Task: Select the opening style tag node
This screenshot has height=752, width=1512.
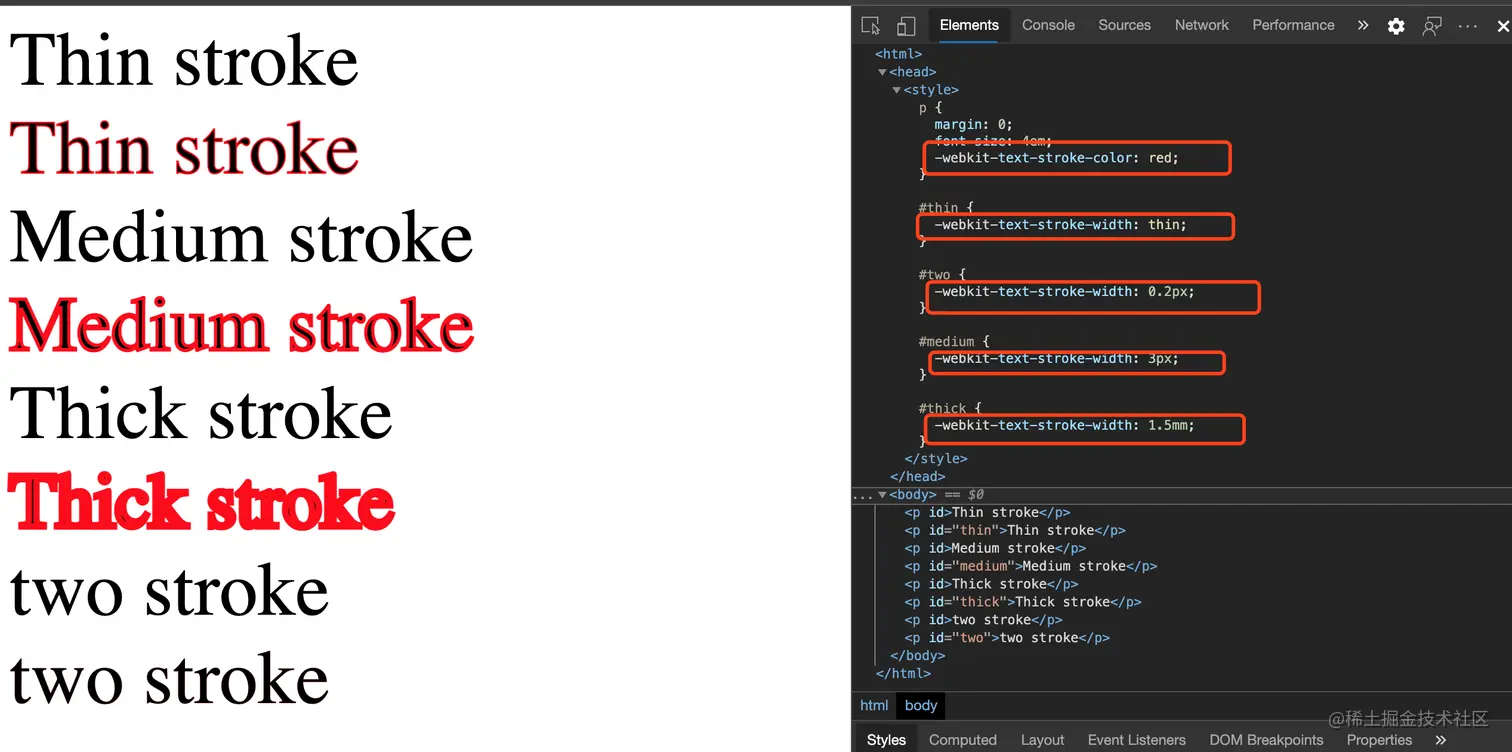Action: [931, 90]
